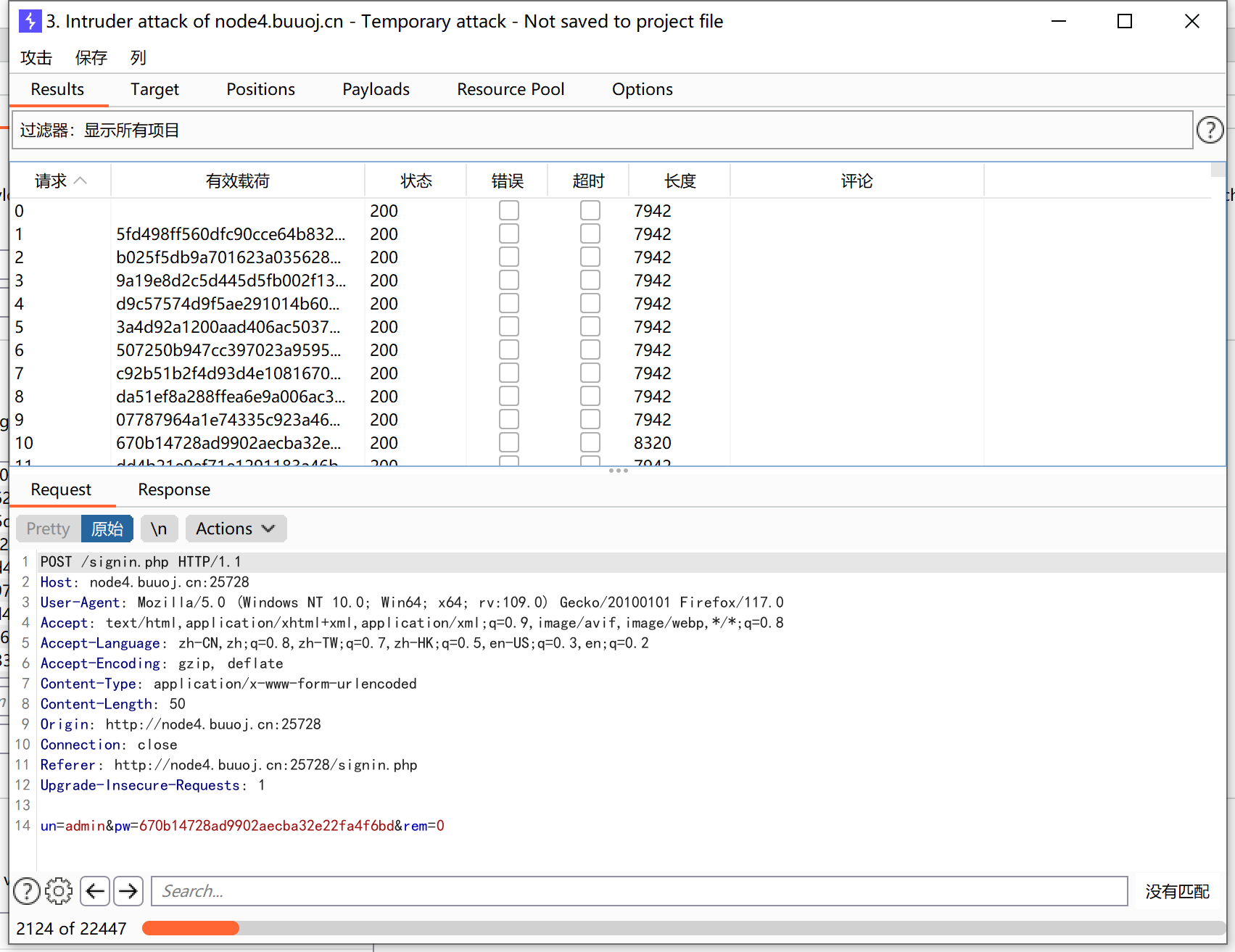
Task: Tick the error checkbox for request 0
Action: [509, 210]
